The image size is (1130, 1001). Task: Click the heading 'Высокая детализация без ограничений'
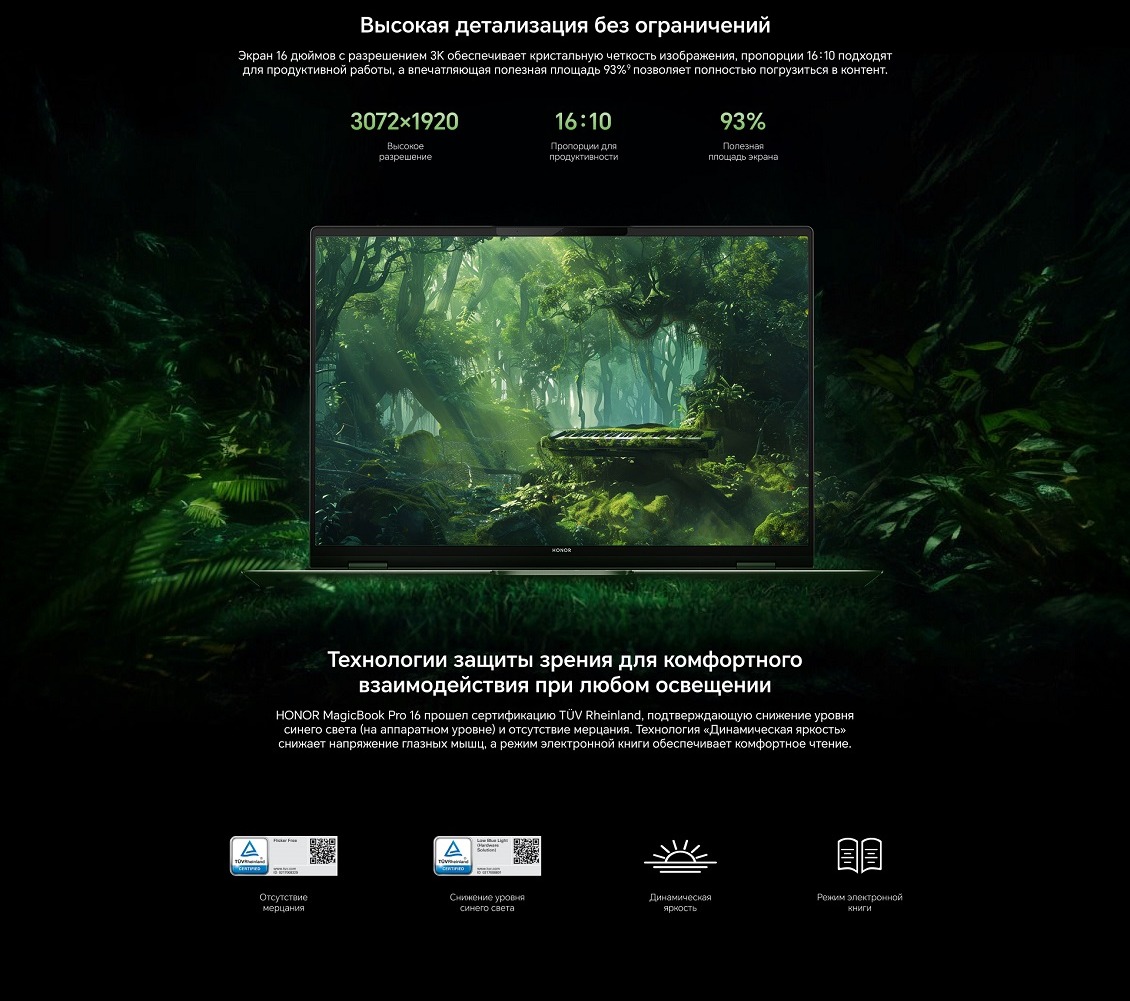(565, 25)
